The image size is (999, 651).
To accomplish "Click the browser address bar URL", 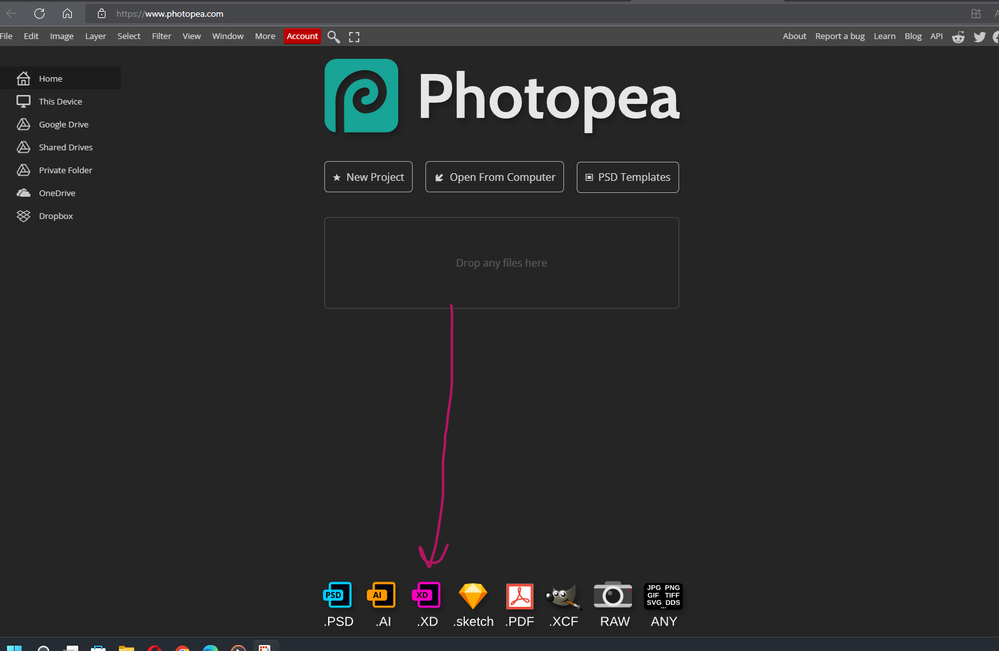I will point(170,13).
